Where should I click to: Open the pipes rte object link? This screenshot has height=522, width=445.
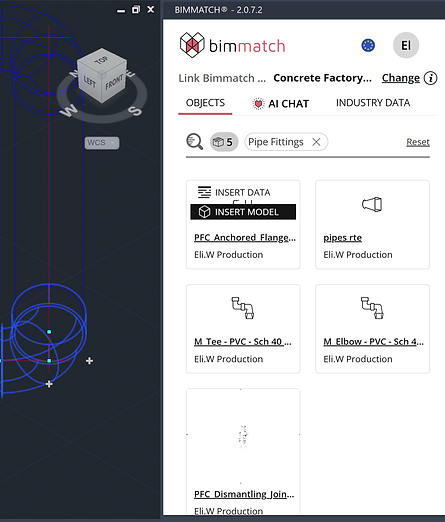pos(342,238)
